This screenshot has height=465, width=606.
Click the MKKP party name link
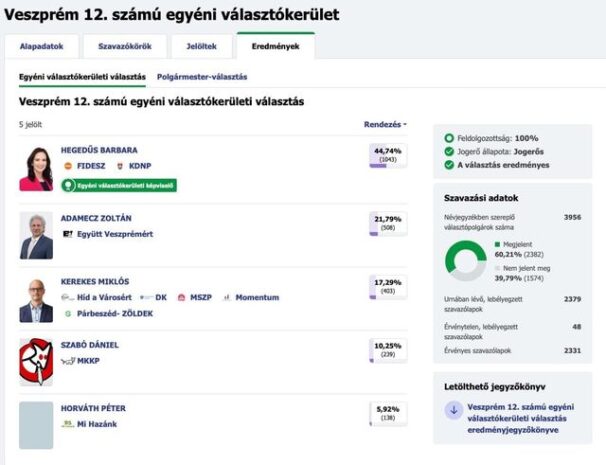click(x=88, y=361)
